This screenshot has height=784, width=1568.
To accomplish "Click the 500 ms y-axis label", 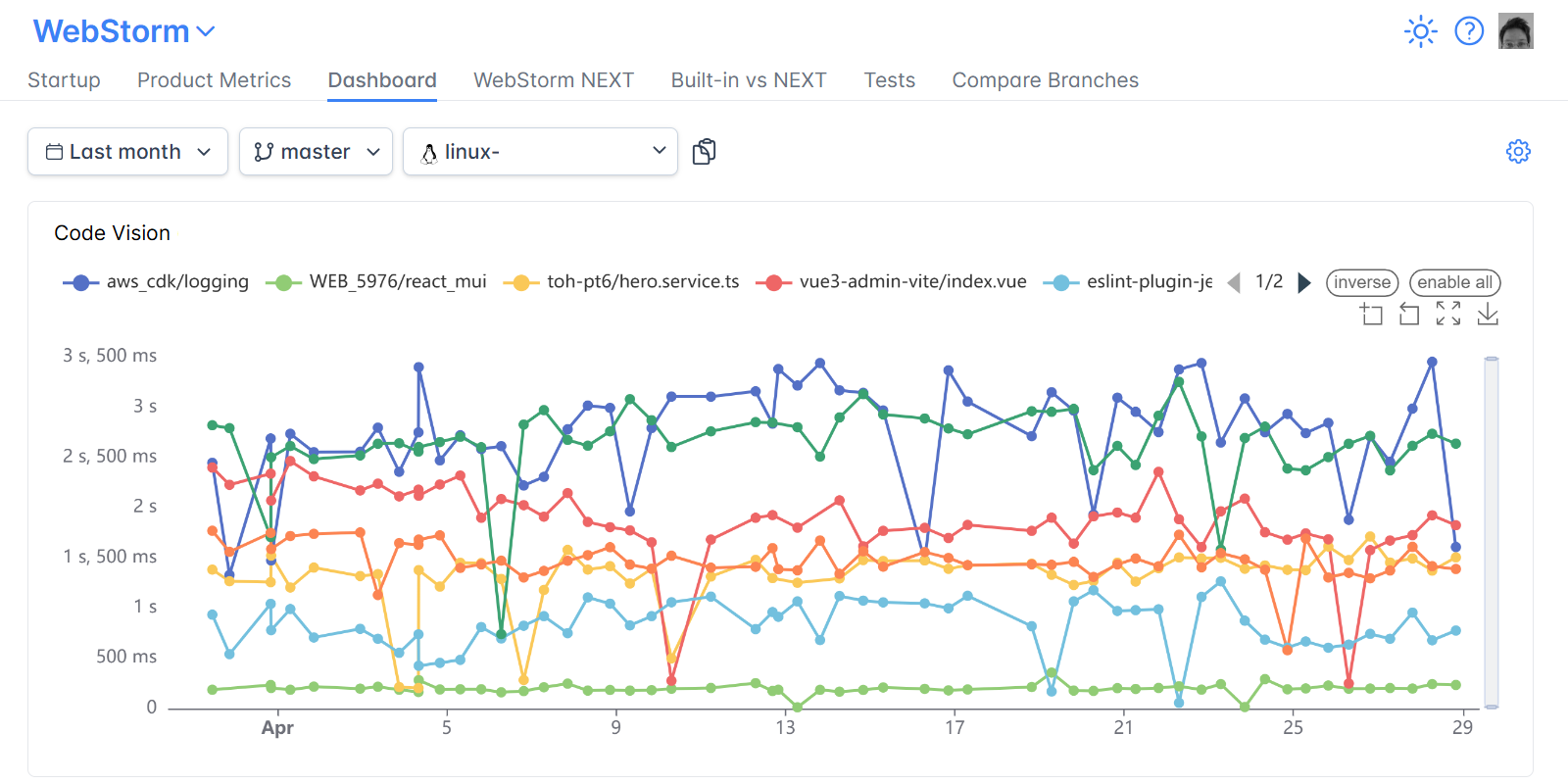I will 126,657.
